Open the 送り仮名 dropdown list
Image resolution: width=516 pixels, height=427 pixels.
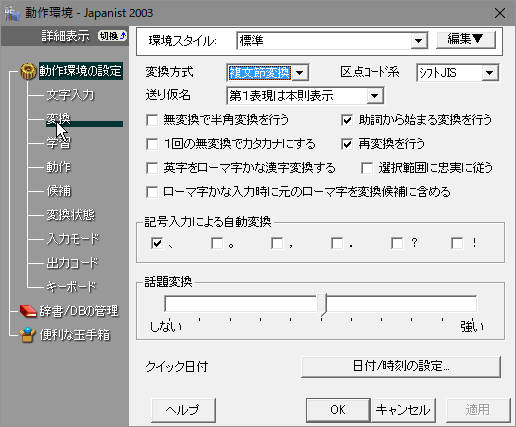pyautogui.click(x=375, y=96)
